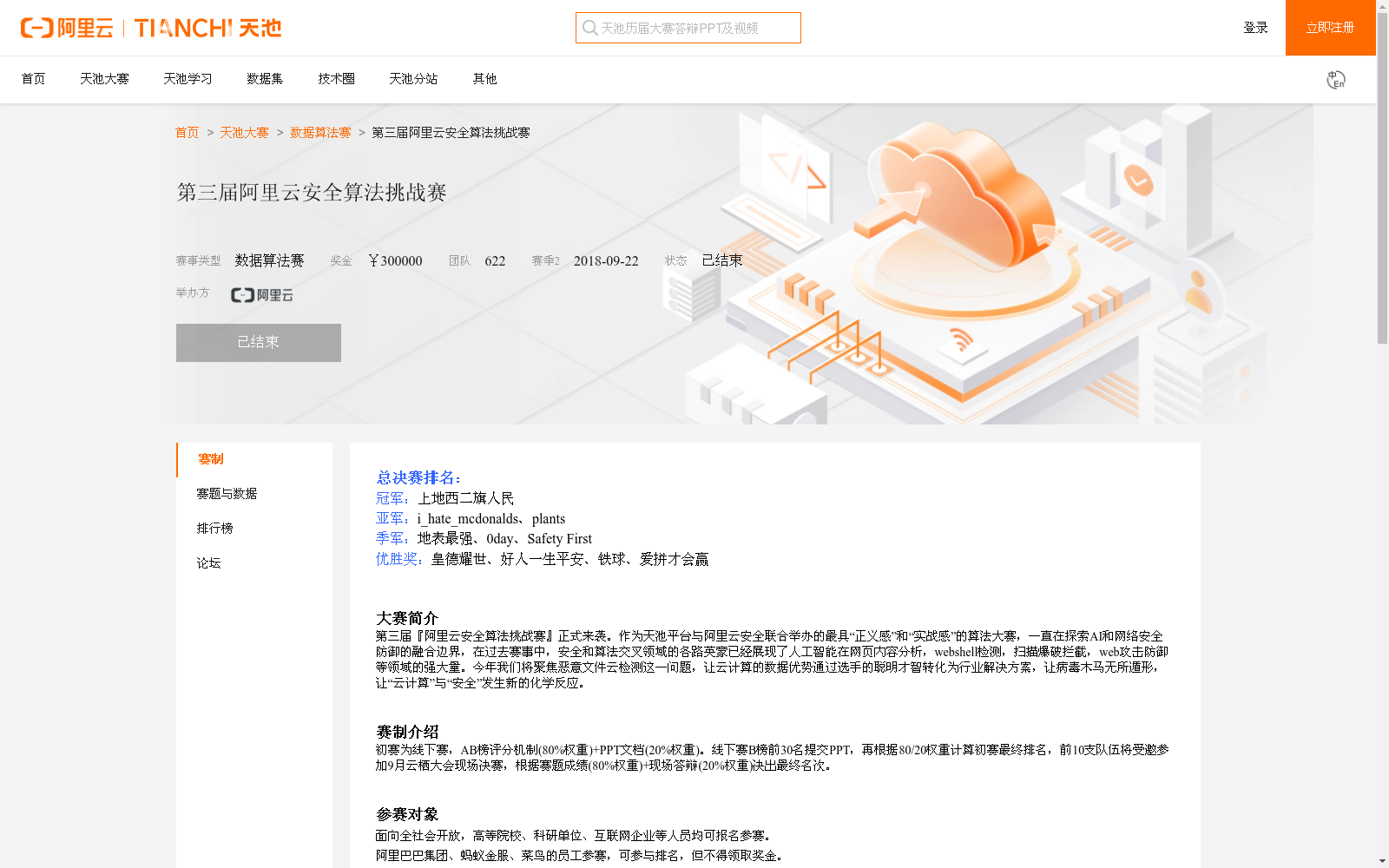Click the champion team 上地西二旗人民
This screenshot has width=1389, height=868.
coord(466,498)
